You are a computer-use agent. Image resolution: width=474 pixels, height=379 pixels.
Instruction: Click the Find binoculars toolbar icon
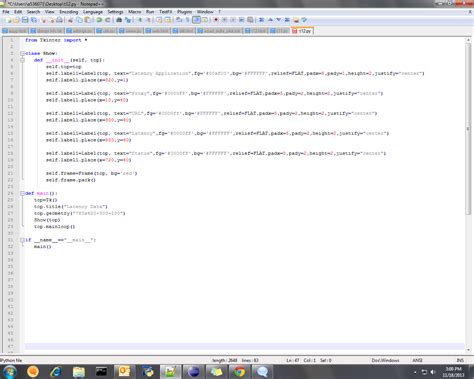click(119, 20)
